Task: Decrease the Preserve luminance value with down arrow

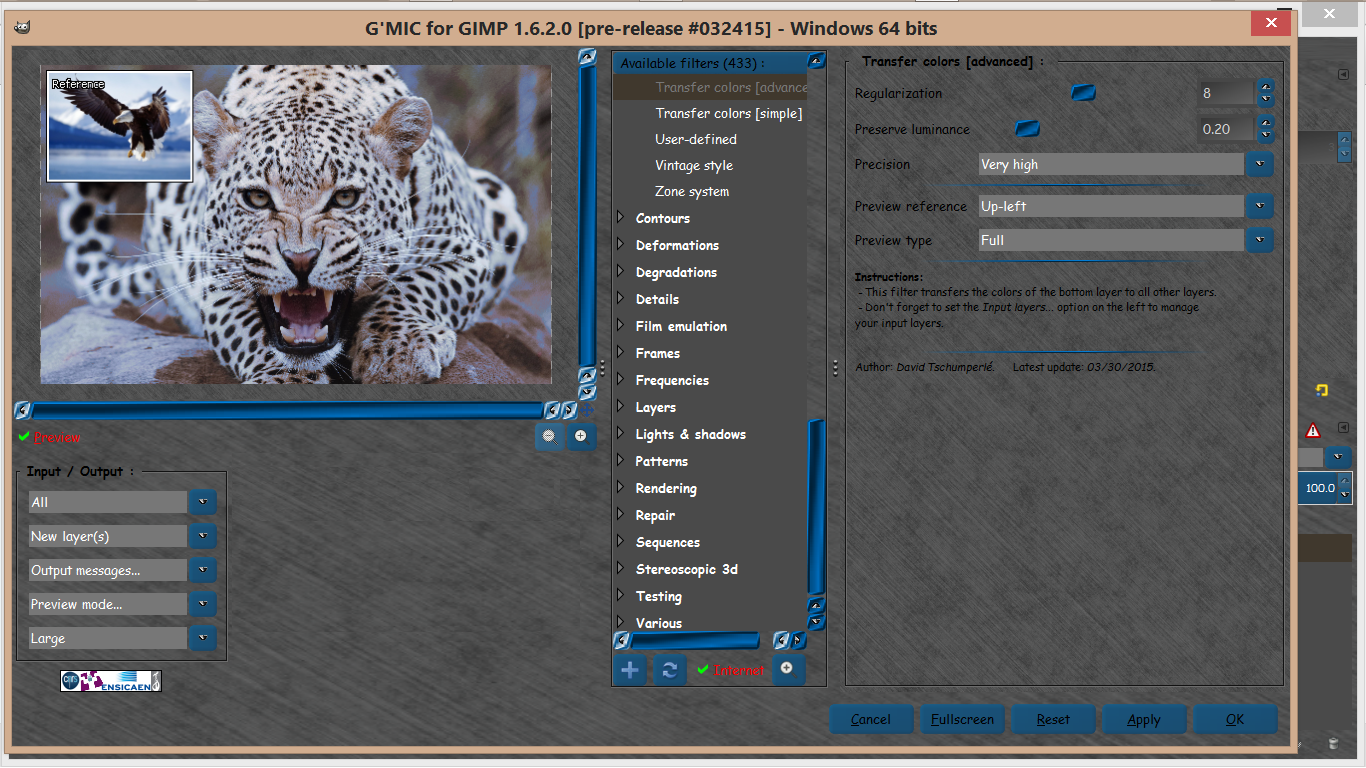Action: click(x=1266, y=136)
